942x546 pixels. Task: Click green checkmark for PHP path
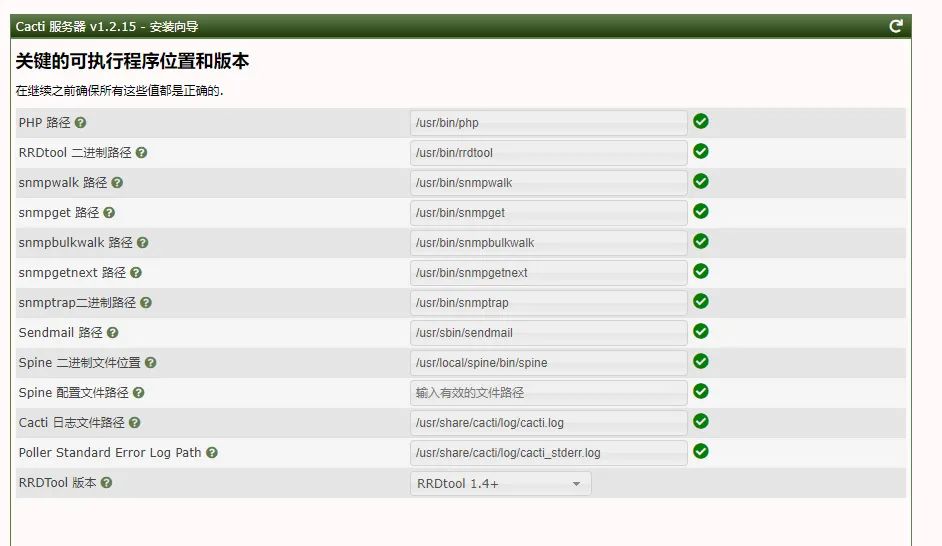700,121
